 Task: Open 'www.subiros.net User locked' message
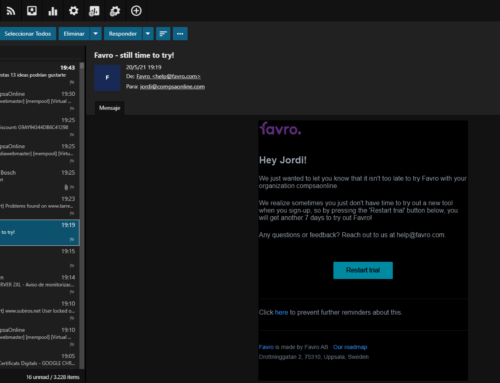click(x=39, y=311)
